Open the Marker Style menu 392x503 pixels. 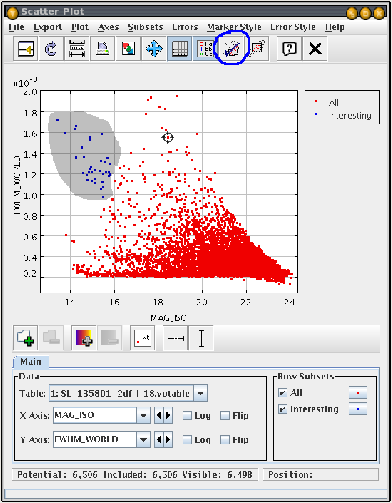click(234, 27)
